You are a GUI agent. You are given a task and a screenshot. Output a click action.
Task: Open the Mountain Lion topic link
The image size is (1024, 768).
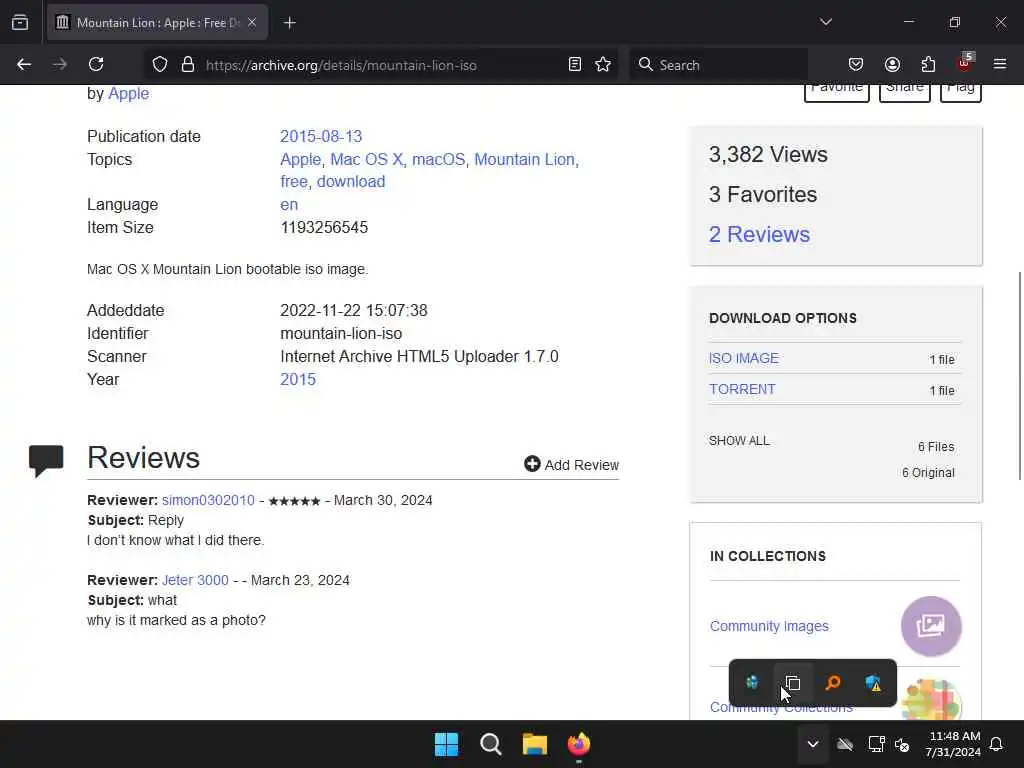(x=524, y=159)
